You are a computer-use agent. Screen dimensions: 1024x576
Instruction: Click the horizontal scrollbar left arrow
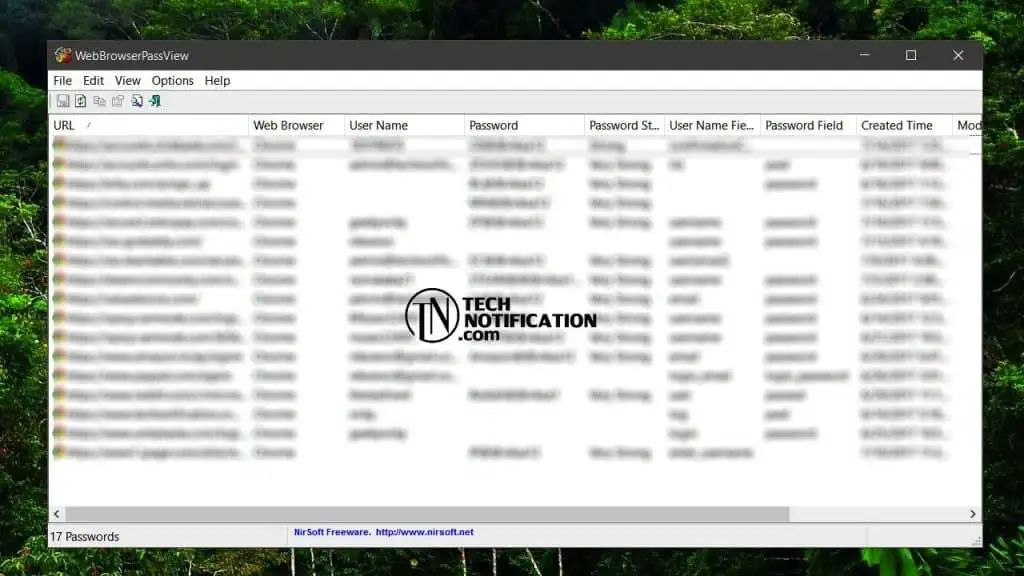[57, 514]
